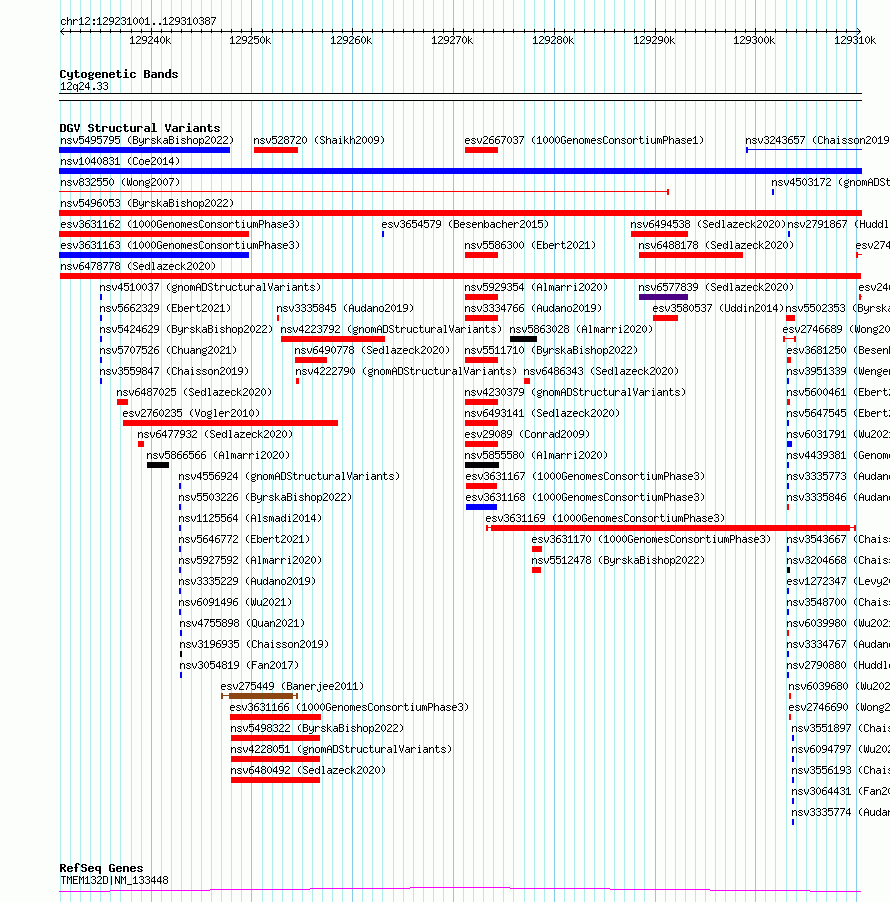Click esv3631168 (1000GenomesConsortiumPhase3) label
The height and width of the screenshot is (902, 890).
585,497
